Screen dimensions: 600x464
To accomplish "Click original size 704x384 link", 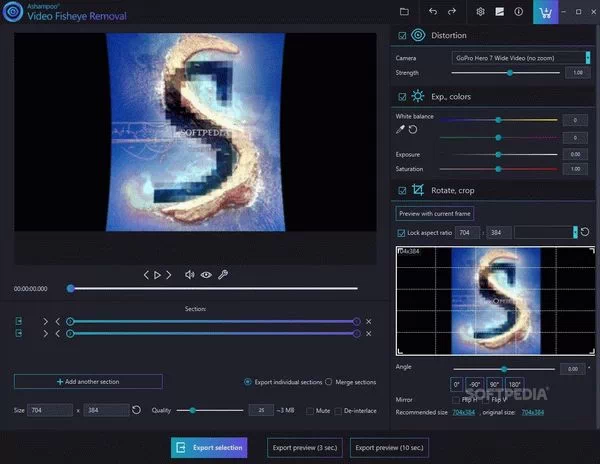I will click(x=533, y=412).
